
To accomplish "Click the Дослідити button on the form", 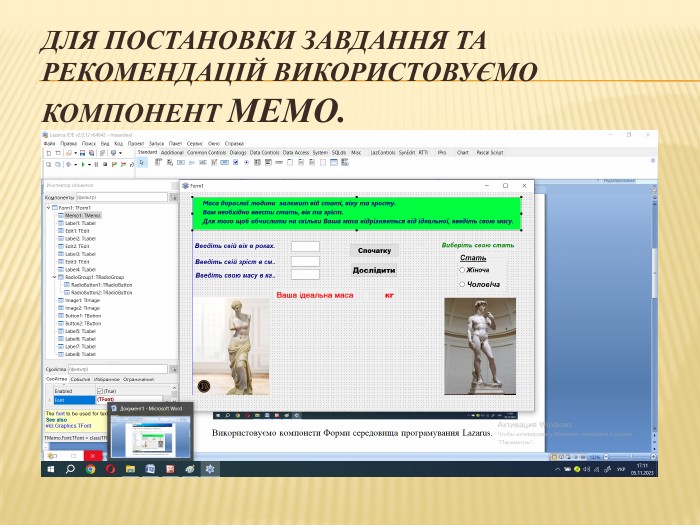I will click(374, 270).
